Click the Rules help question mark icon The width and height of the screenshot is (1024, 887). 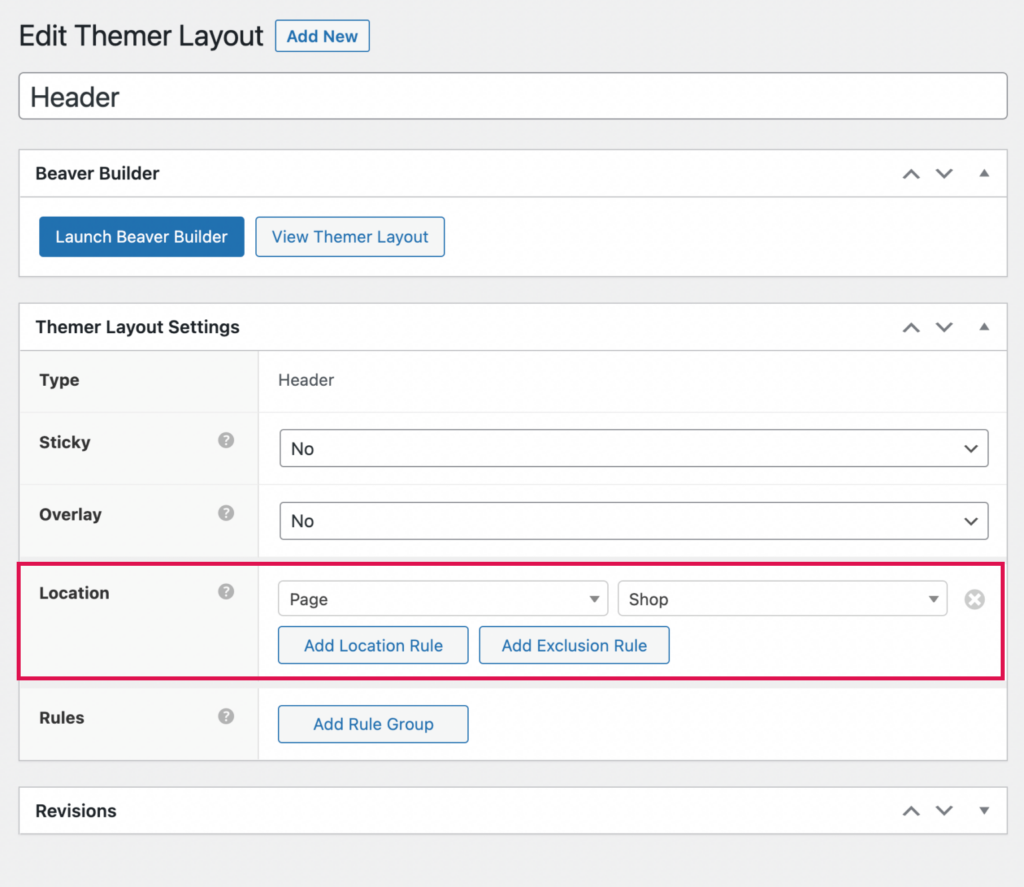coord(226,717)
